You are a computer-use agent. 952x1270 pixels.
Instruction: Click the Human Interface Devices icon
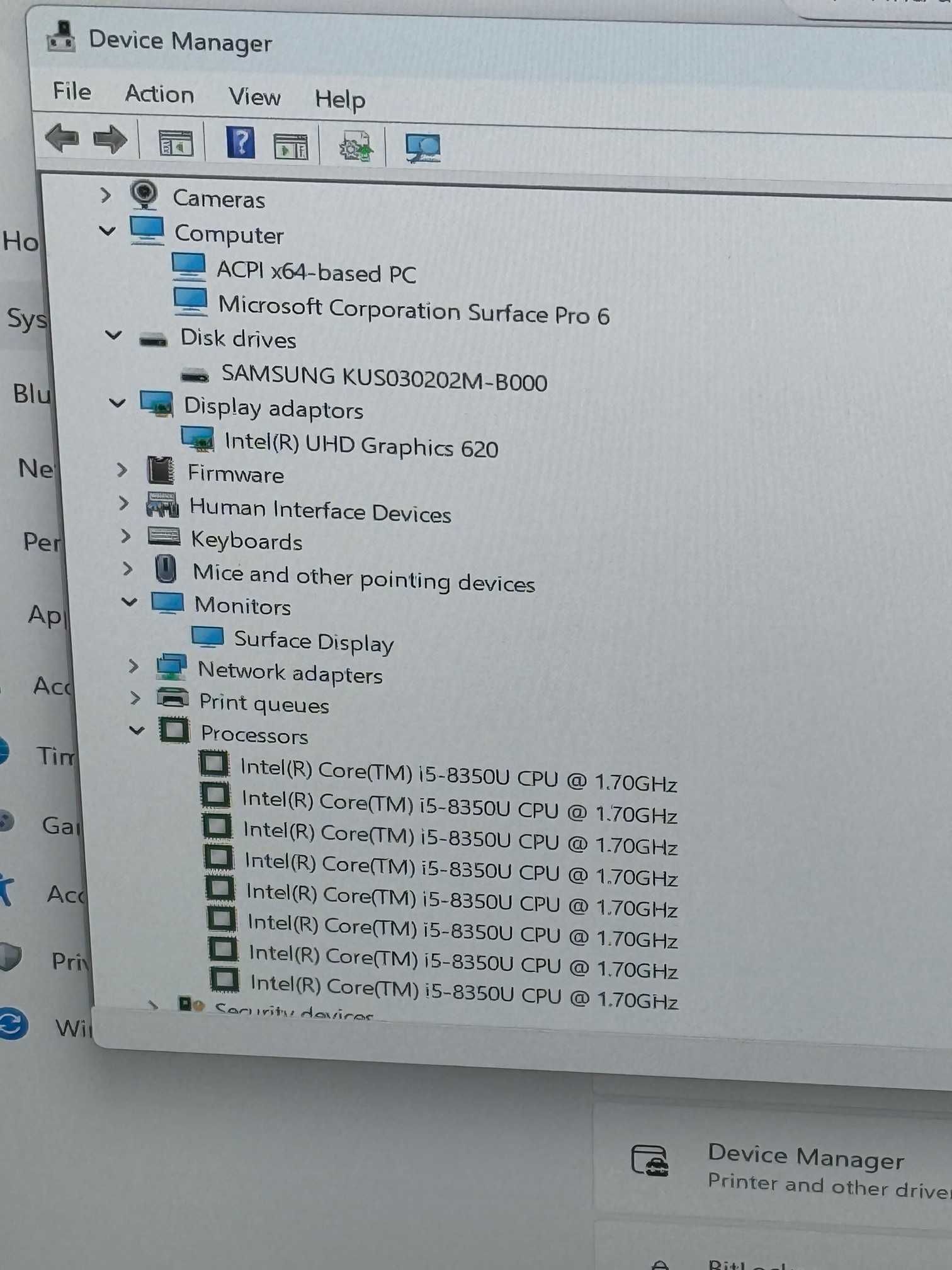point(162,505)
